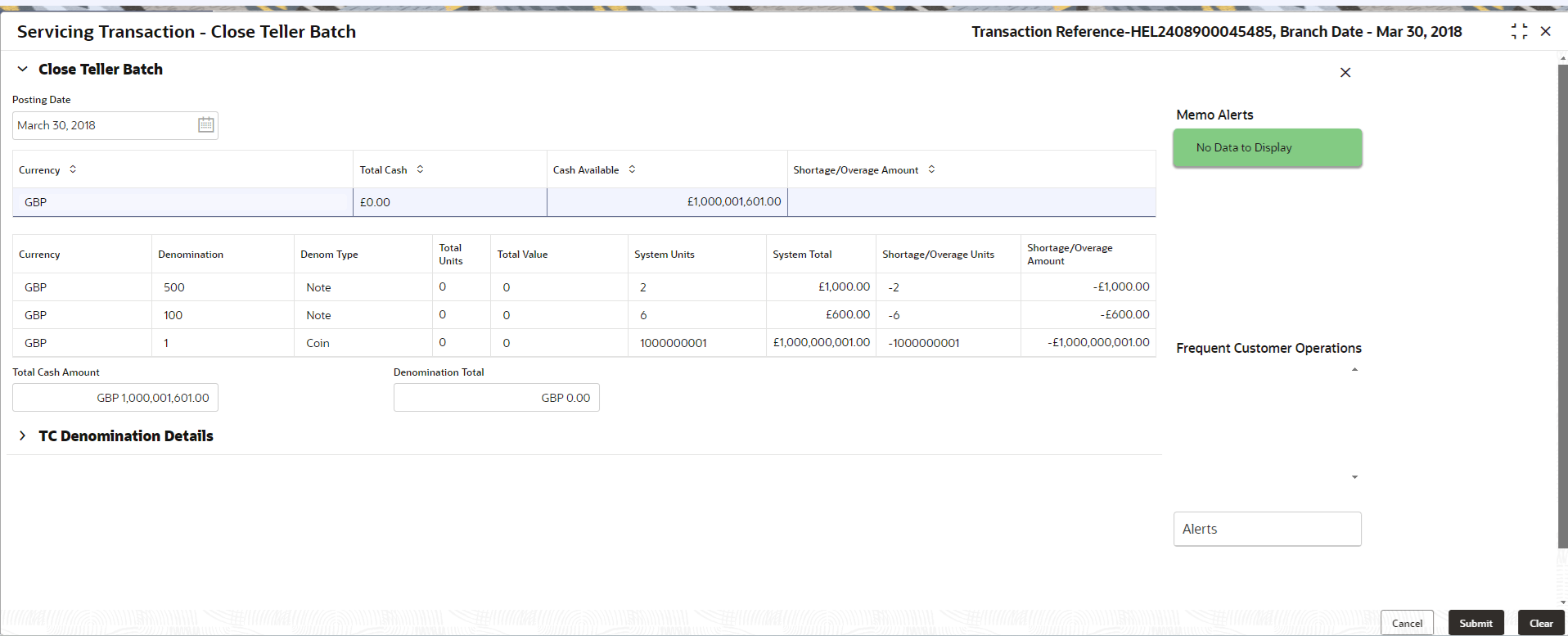Click the Alerts field
The height and width of the screenshot is (636, 1568).
(x=1267, y=529)
